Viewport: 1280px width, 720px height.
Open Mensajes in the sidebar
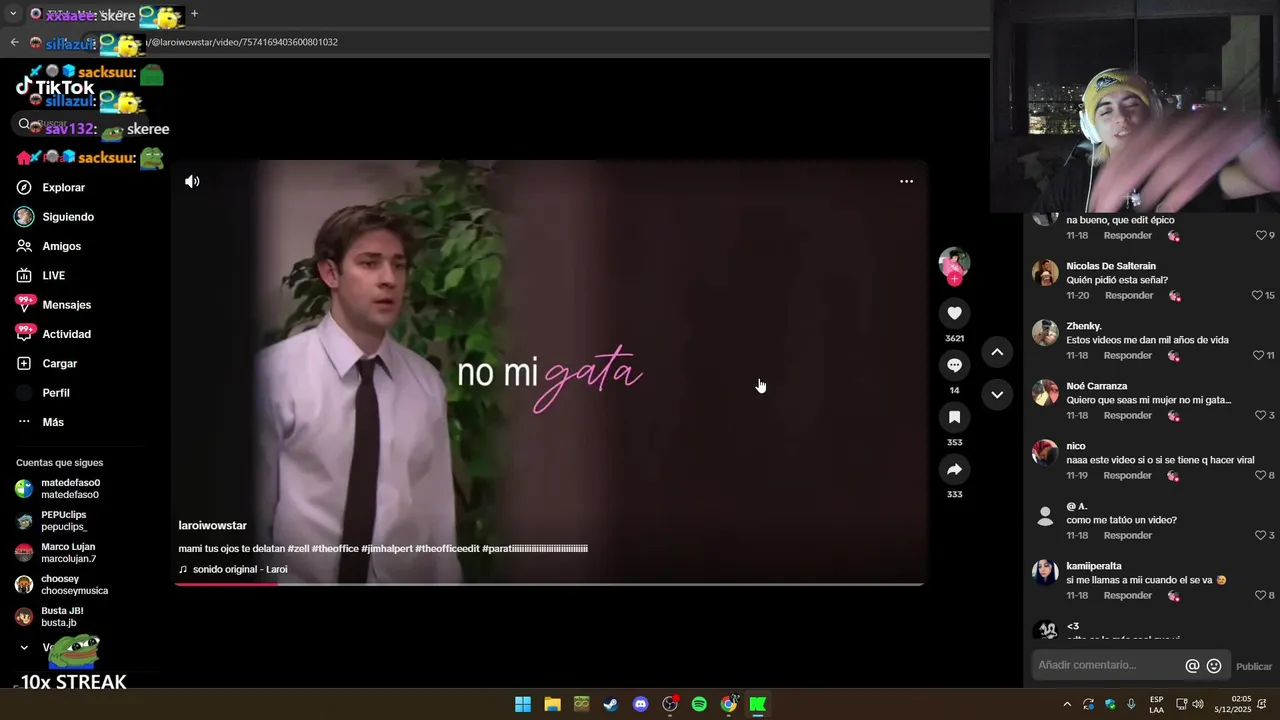pos(66,305)
